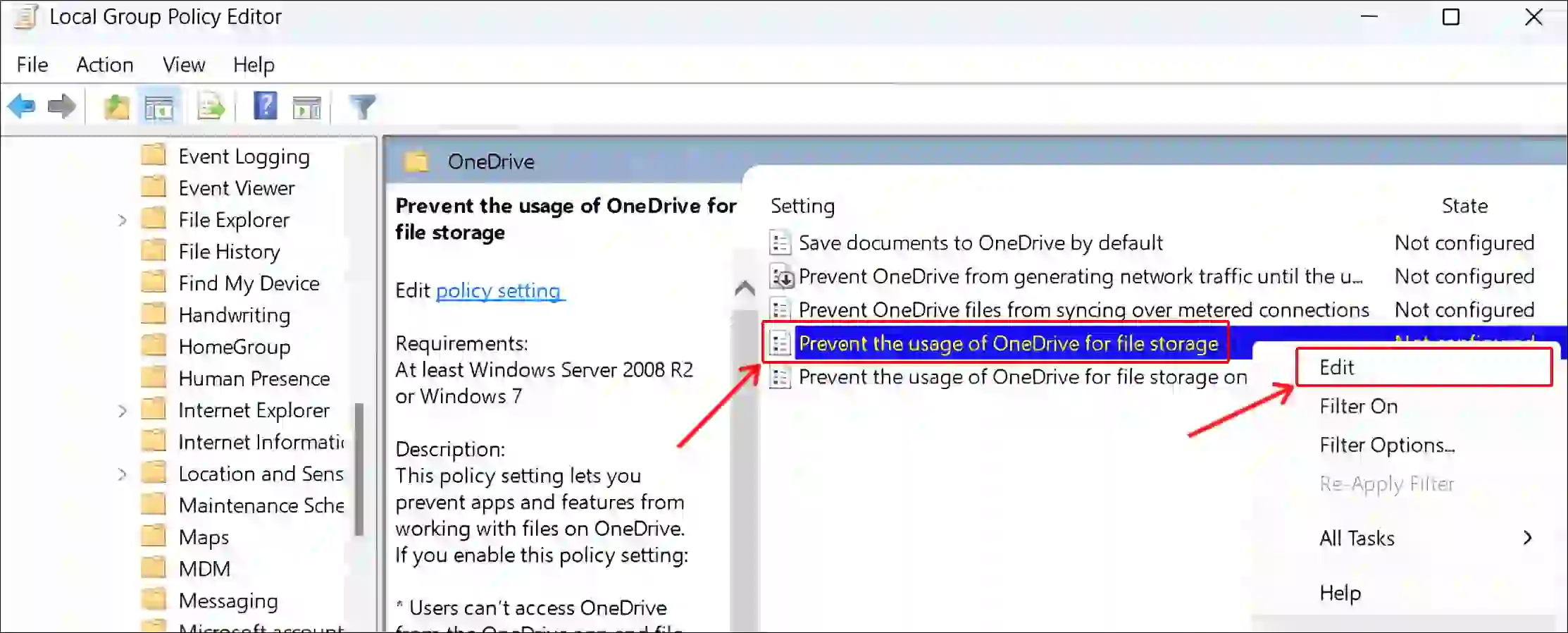Image resolution: width=1568 pixels, height=633 pixels.
Task: Click the Filter funnel toolbar icon
Action: [x=363, y=107]
